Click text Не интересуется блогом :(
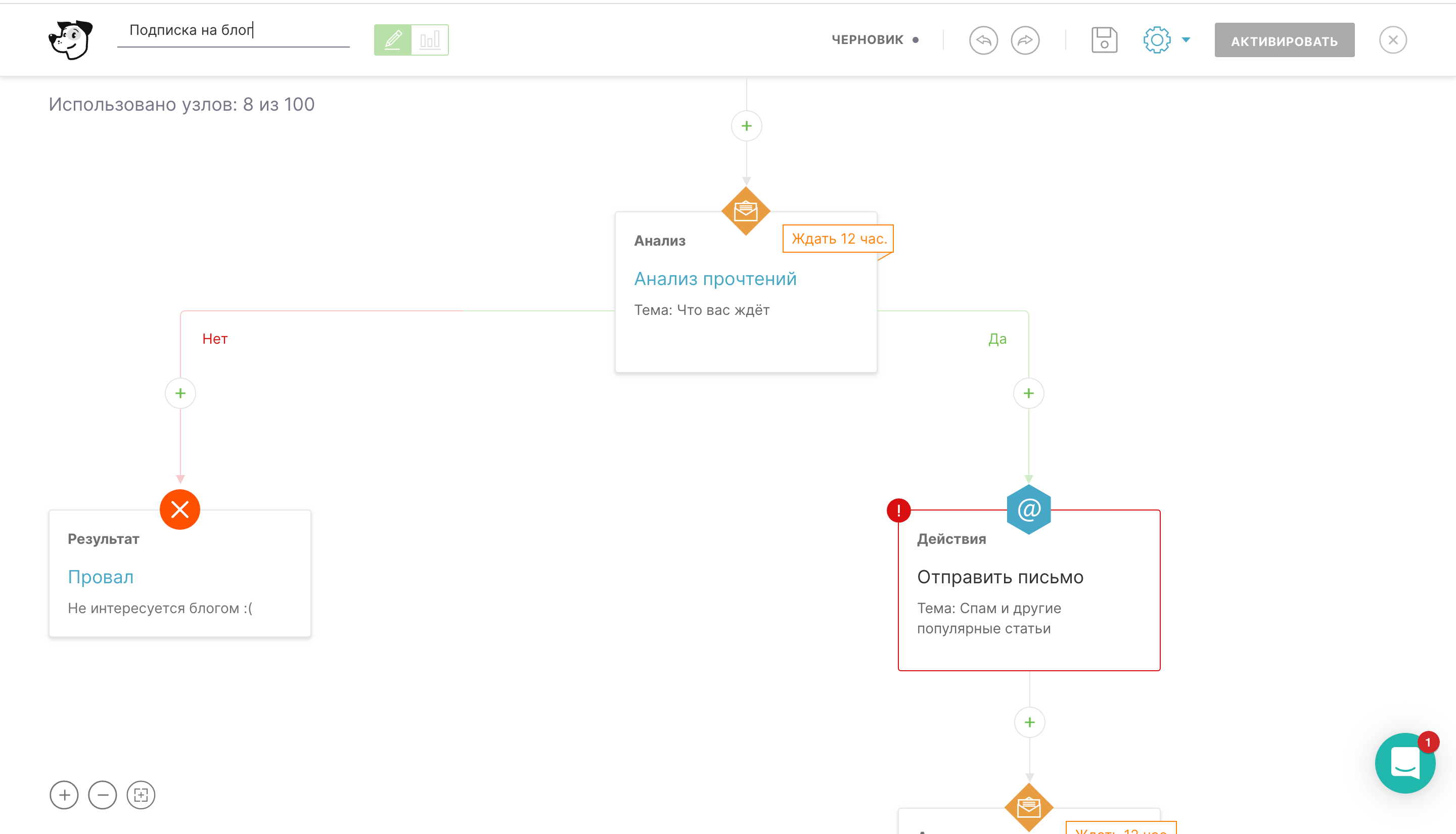1456x834 pixels. click(160, 609)
